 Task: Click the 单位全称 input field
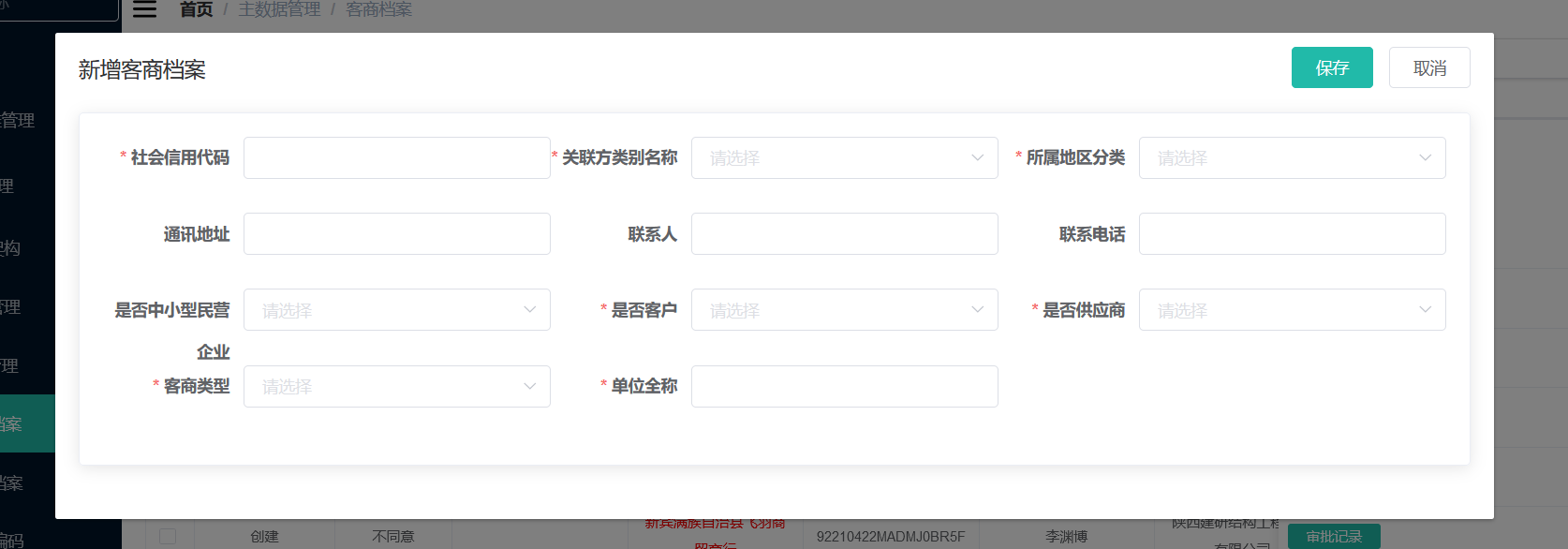point(843,386)
